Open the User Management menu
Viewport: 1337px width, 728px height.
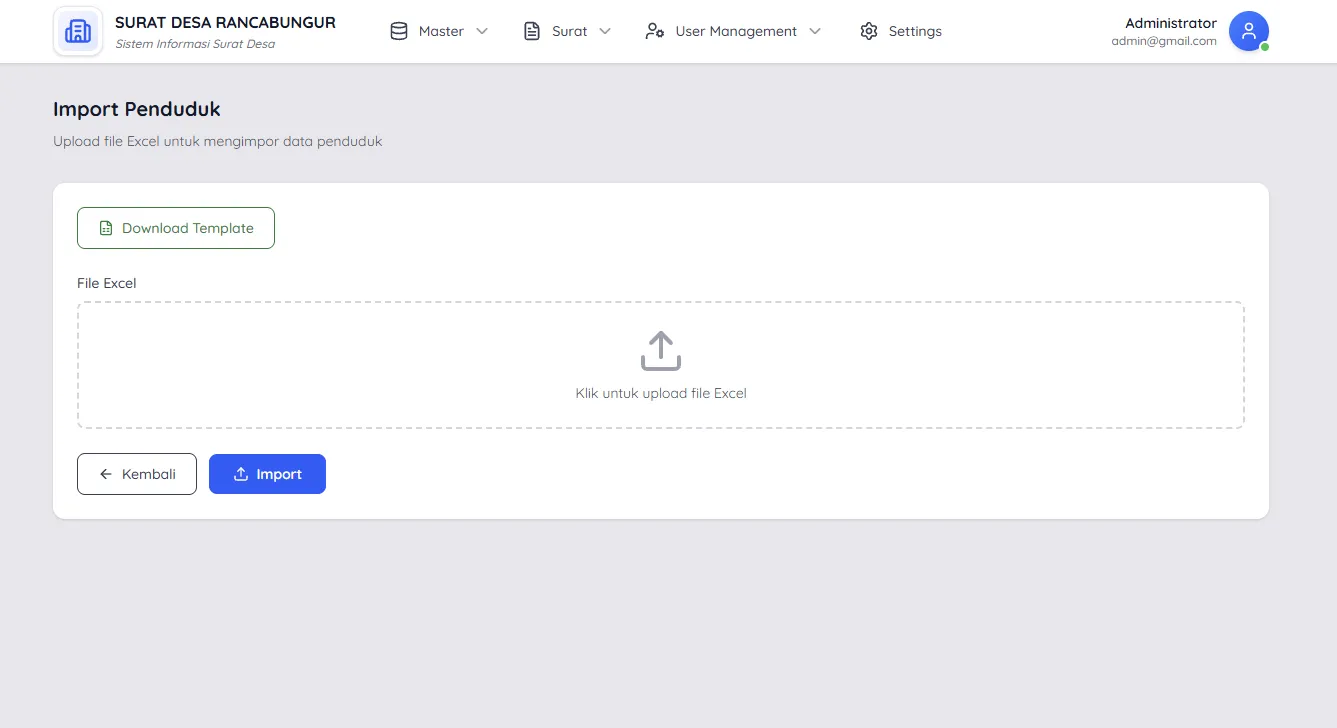[734, 31]
